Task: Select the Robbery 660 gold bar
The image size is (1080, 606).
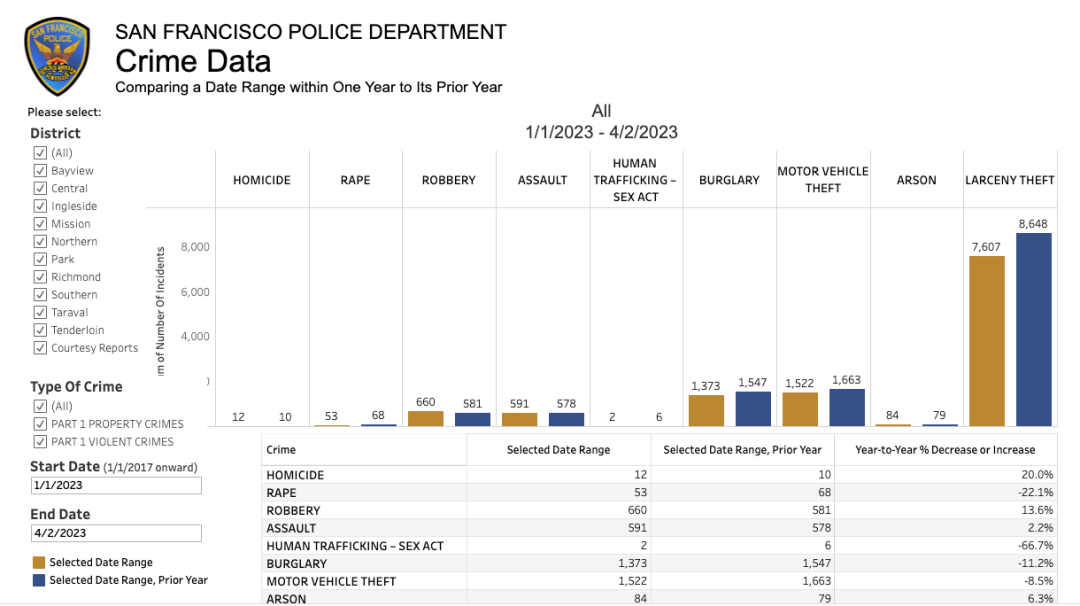Action: 425,419
